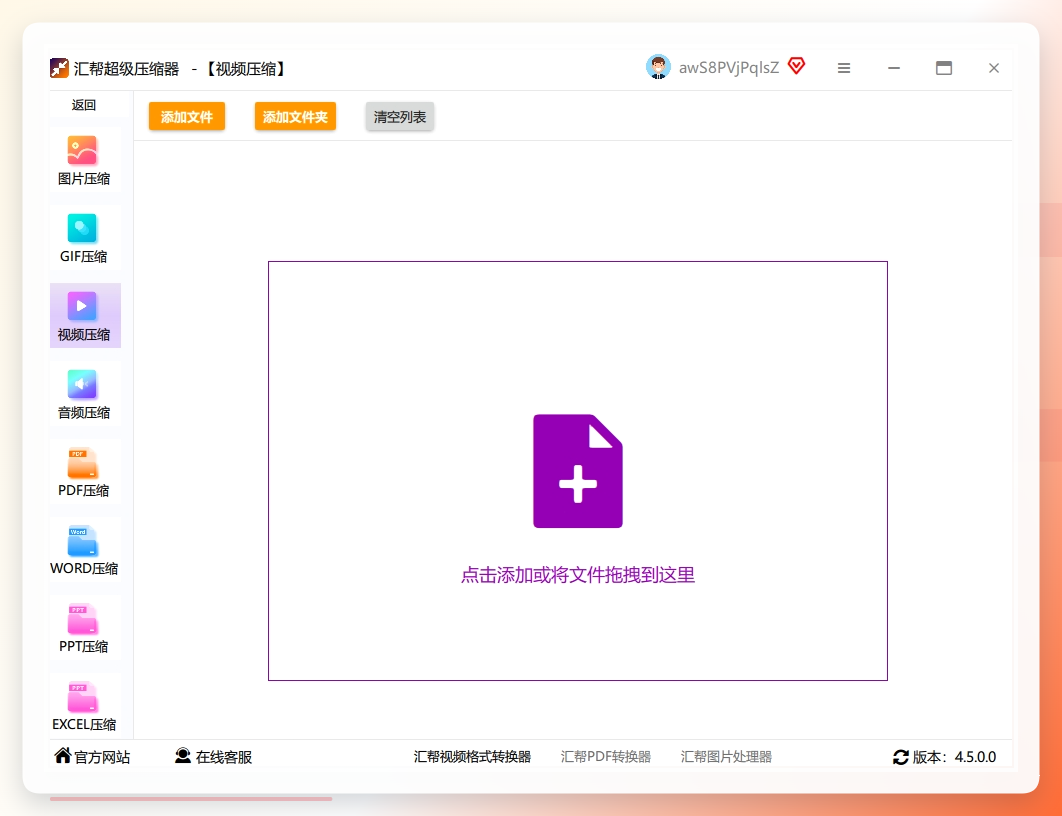
Task: Click the refresh version update icon
Action: click(x=901, y=757)
